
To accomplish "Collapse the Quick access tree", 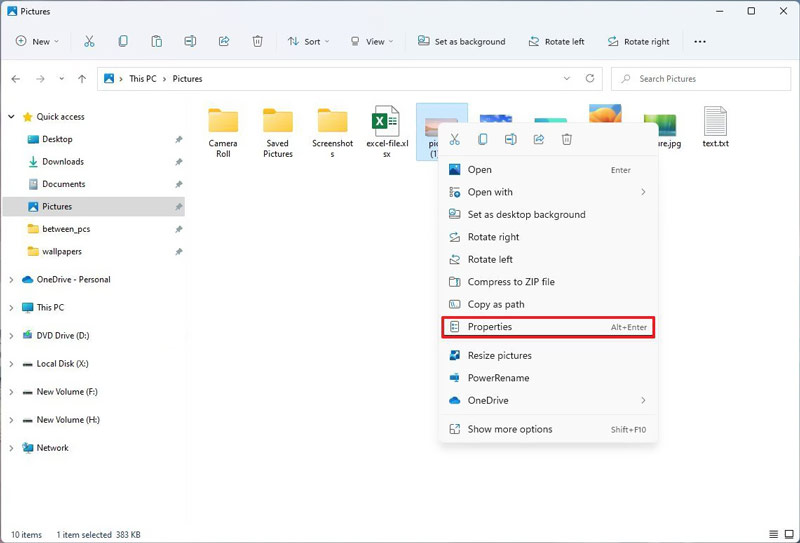I will click(x=11, y=117).
